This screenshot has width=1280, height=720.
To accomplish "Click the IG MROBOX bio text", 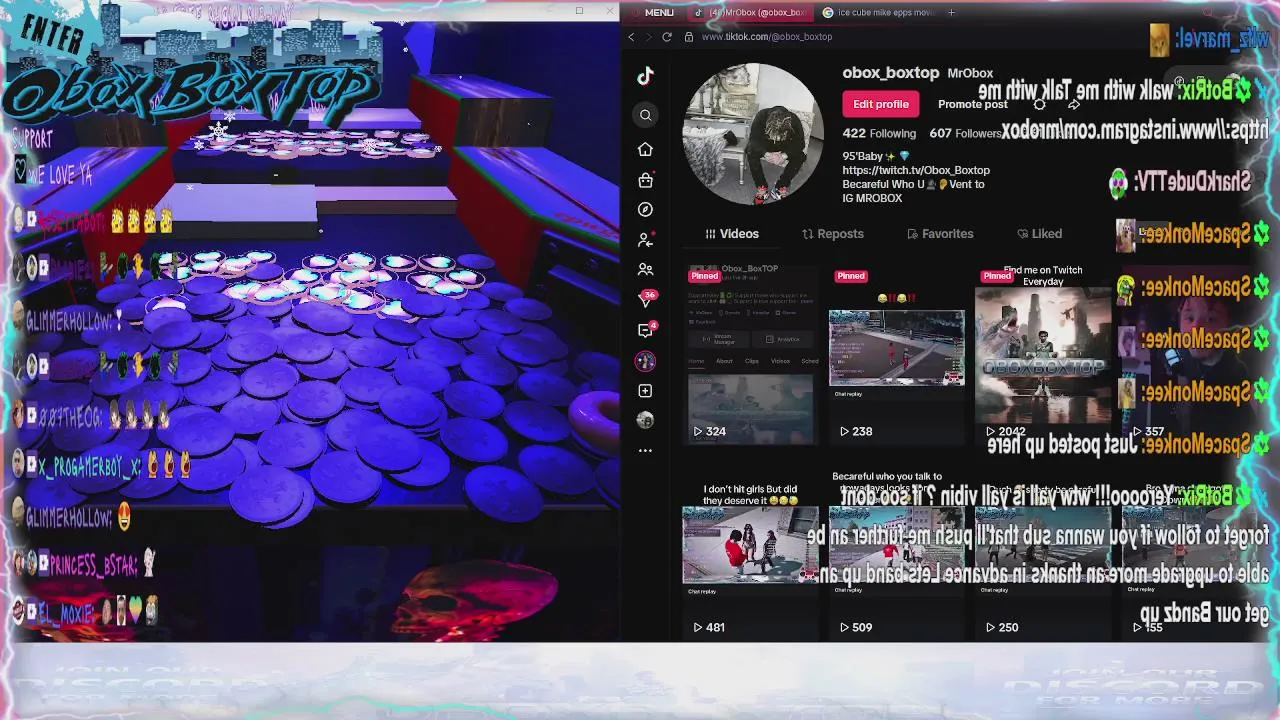I will click(x=873, y=198).
